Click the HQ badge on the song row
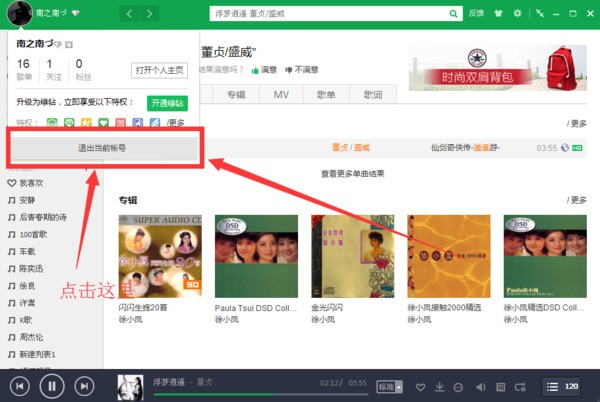Viewport: 600px width, 402px height. pos(577,148)
